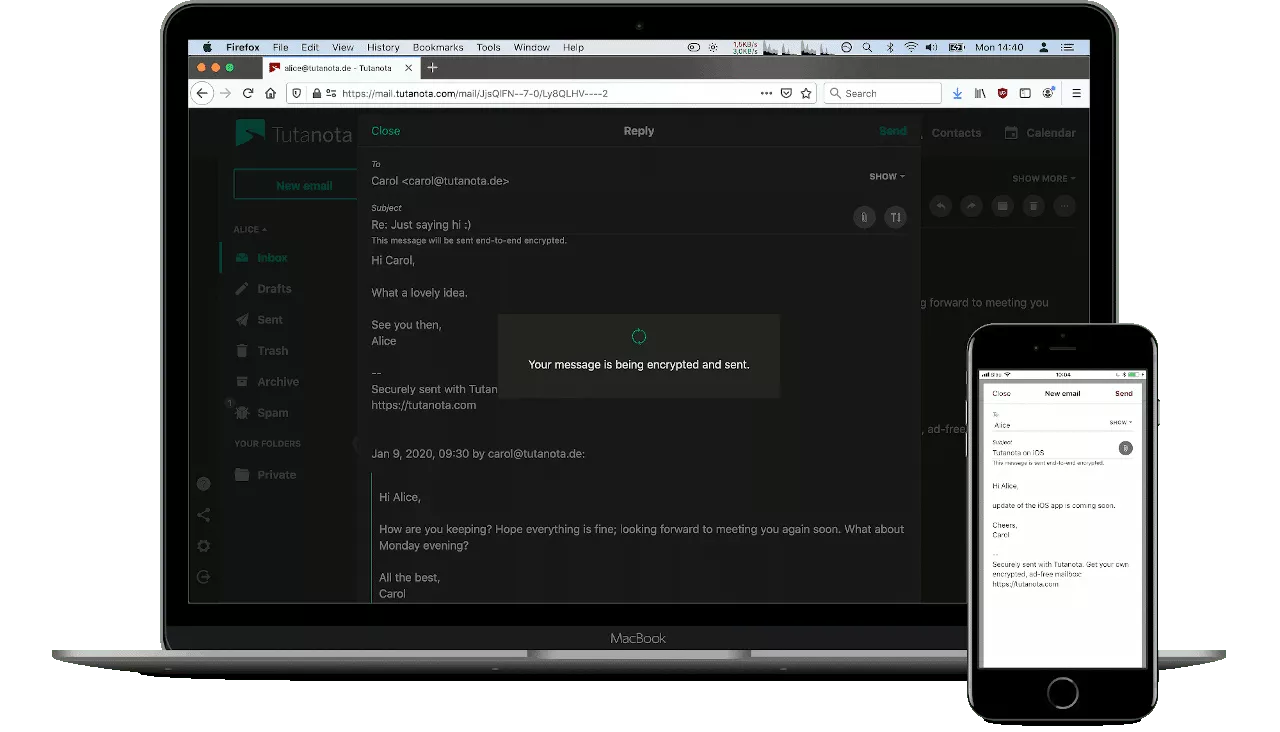This screenshot has width=1280, height=732.
Task: Click the forward arrow icon in mail view
Action: pos(971,206)
